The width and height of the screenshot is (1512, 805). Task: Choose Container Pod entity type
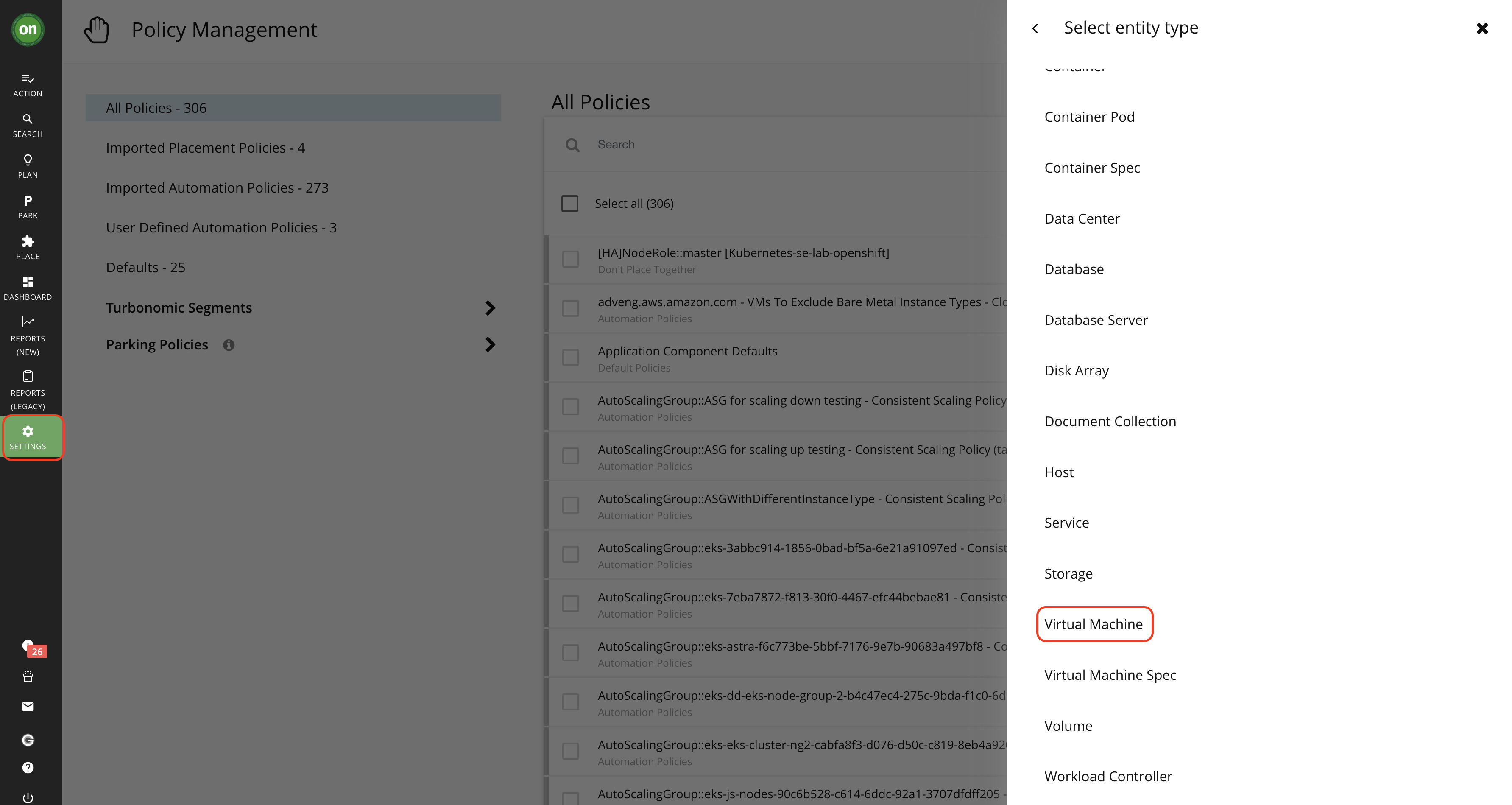coord(1089,117)
